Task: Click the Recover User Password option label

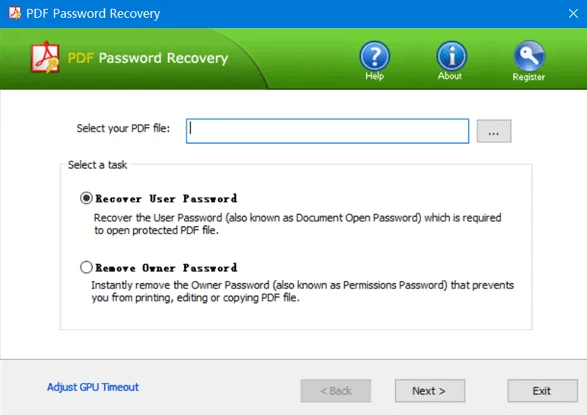Action: pyautogui.click(x=166, y=198)
